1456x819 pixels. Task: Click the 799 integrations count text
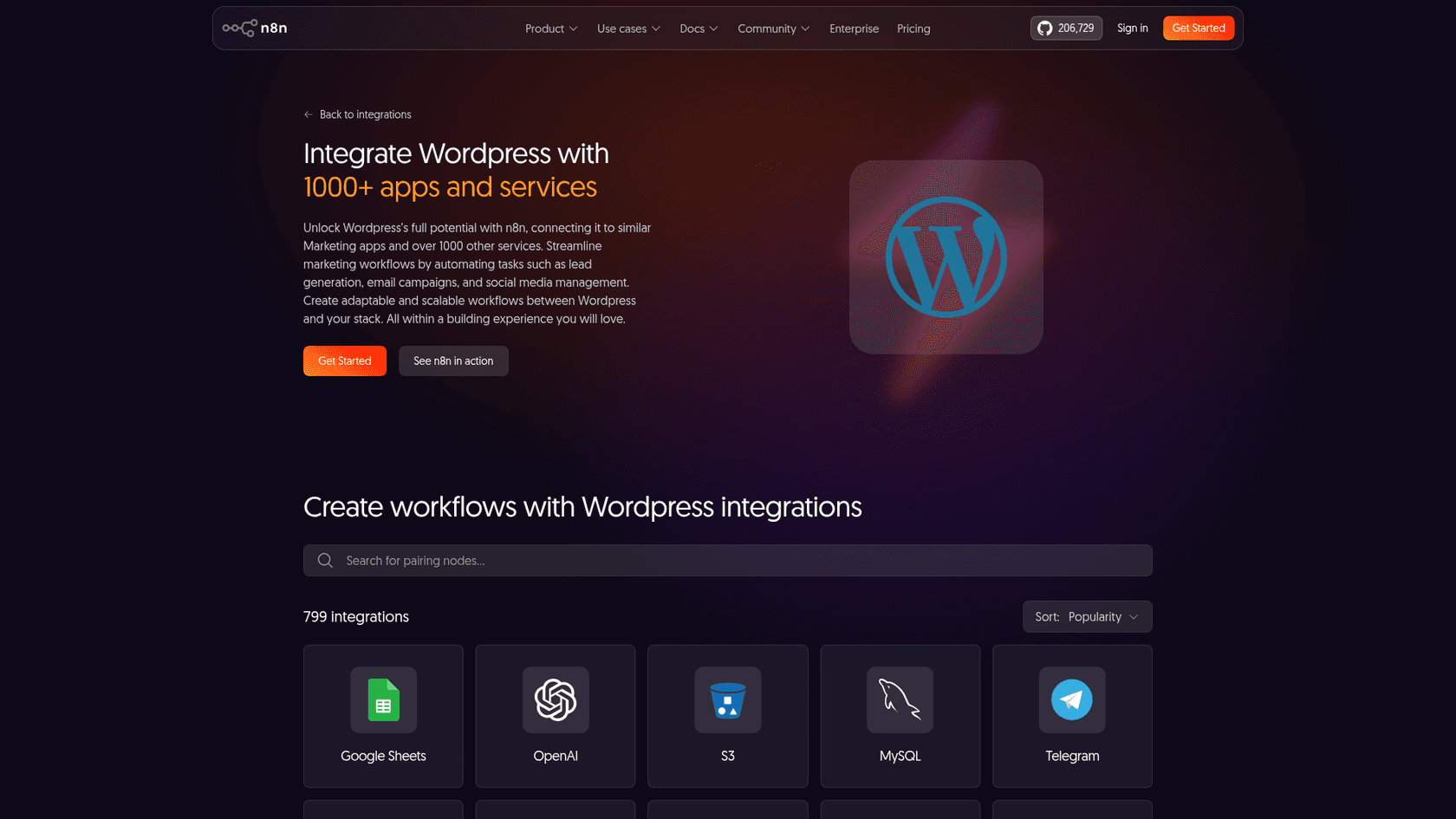[356, 617]
